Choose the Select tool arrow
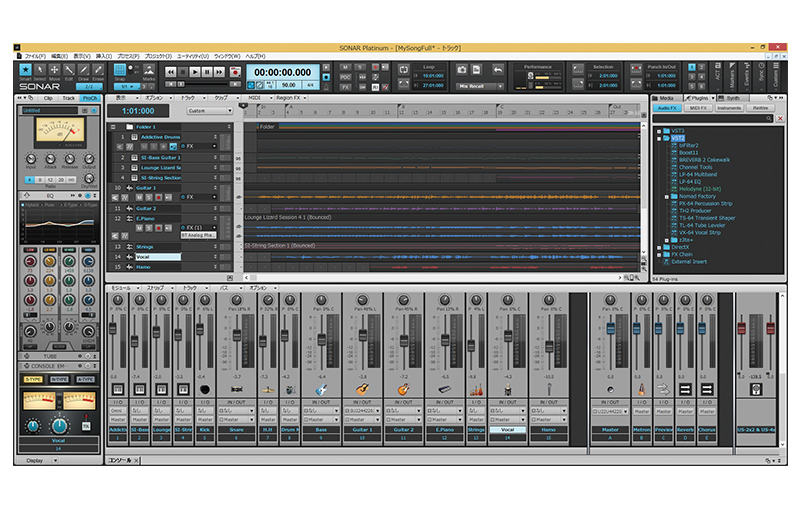Viewport: 799px width, 506px height. pyautogui.click(x=40, y=70)
